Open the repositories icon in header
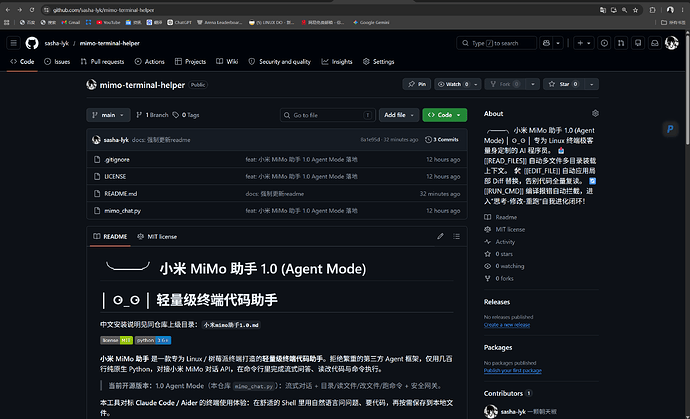 pos(638,43)
